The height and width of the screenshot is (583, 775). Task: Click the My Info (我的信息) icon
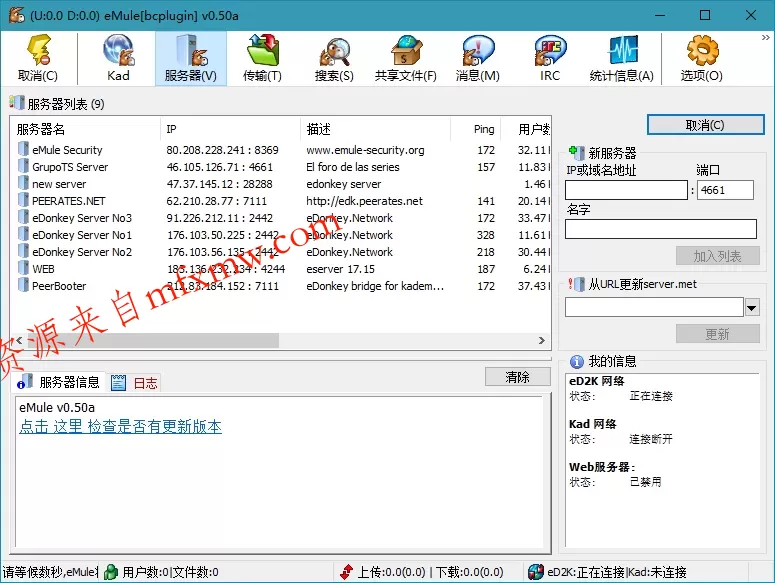click(x=576, y=361)
